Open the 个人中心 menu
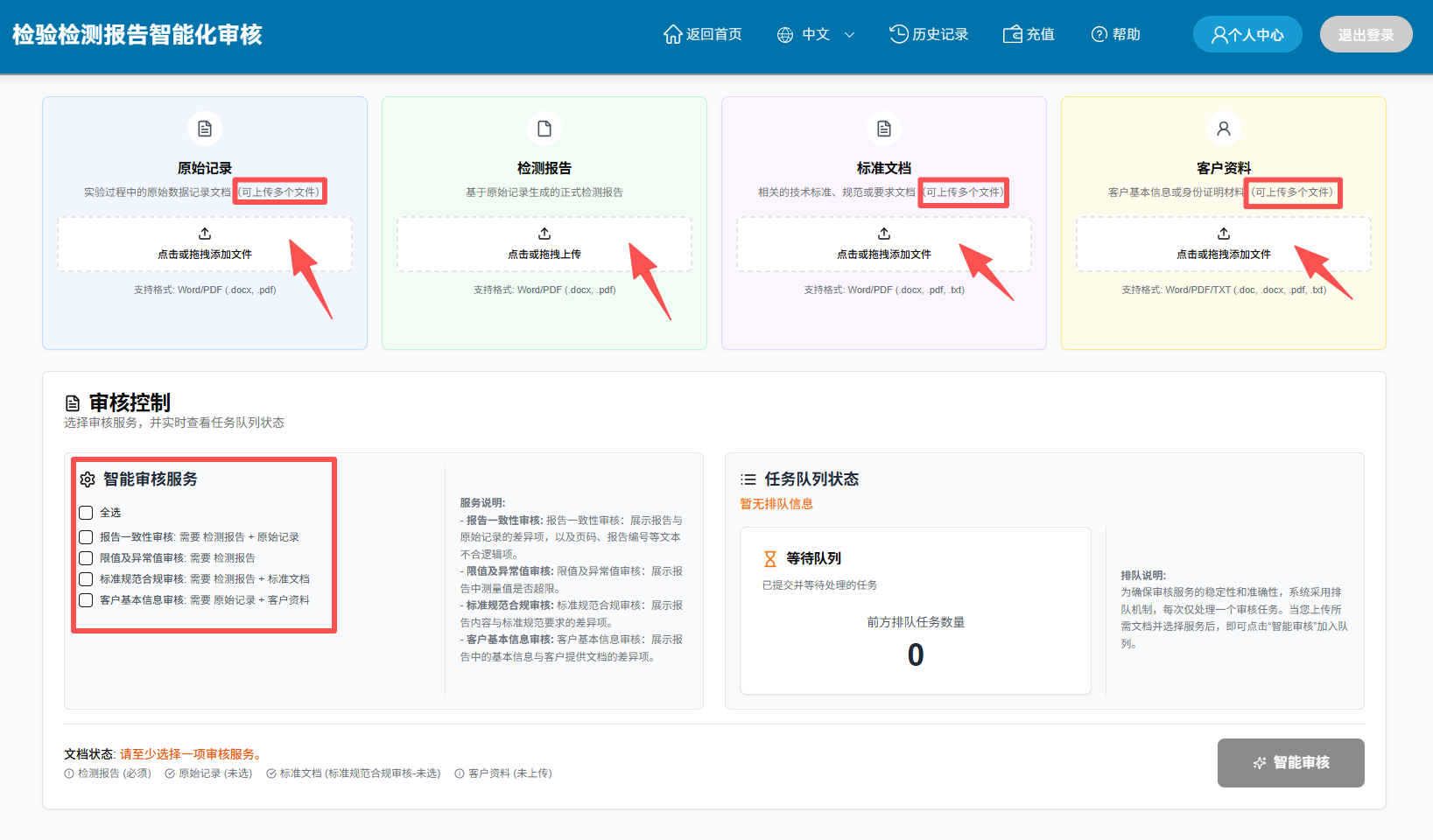The image size is (1433, 840). point(1247,35)
